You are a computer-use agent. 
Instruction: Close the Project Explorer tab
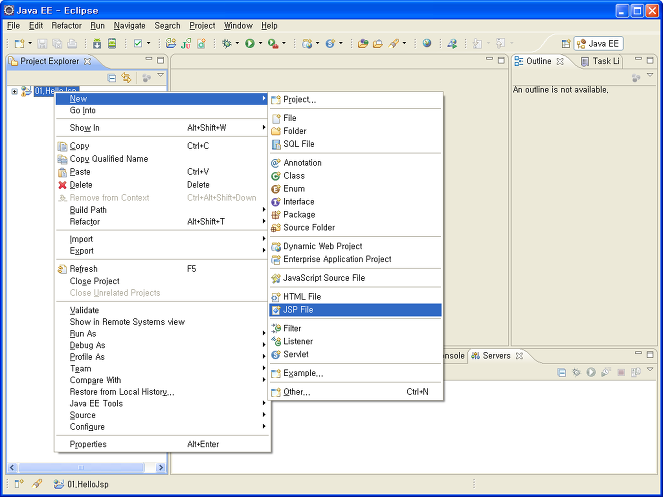(88, 61)
